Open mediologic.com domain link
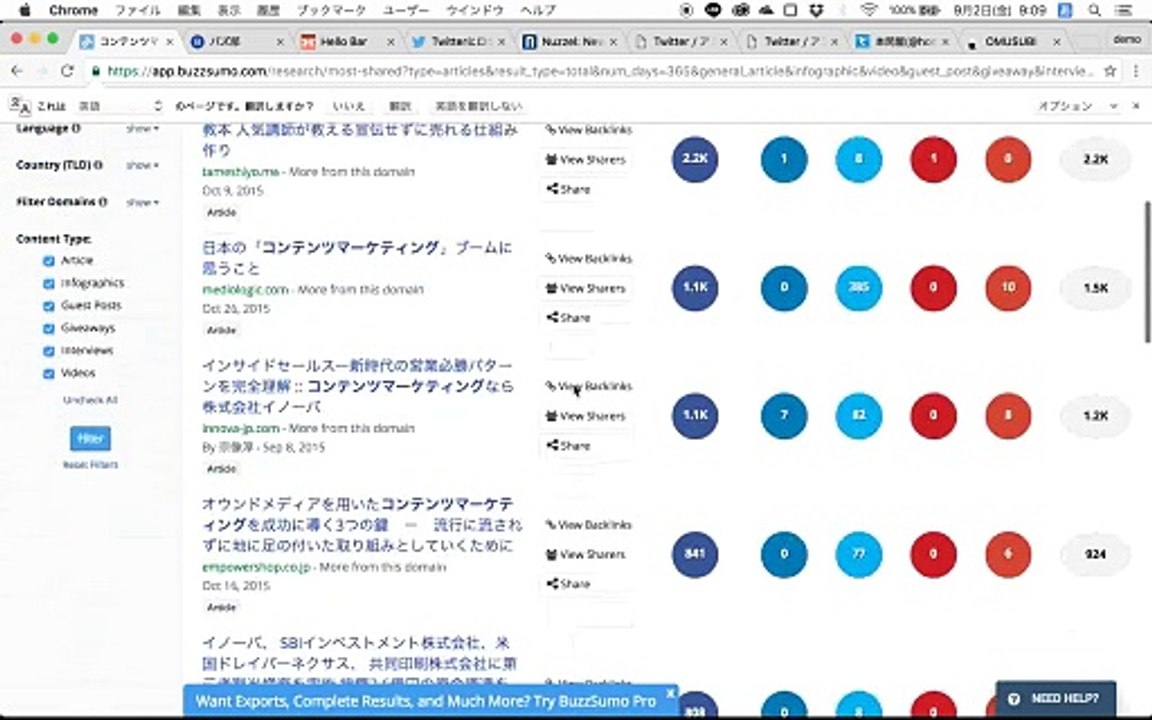Screen dimensions: 1152x720 245,289
